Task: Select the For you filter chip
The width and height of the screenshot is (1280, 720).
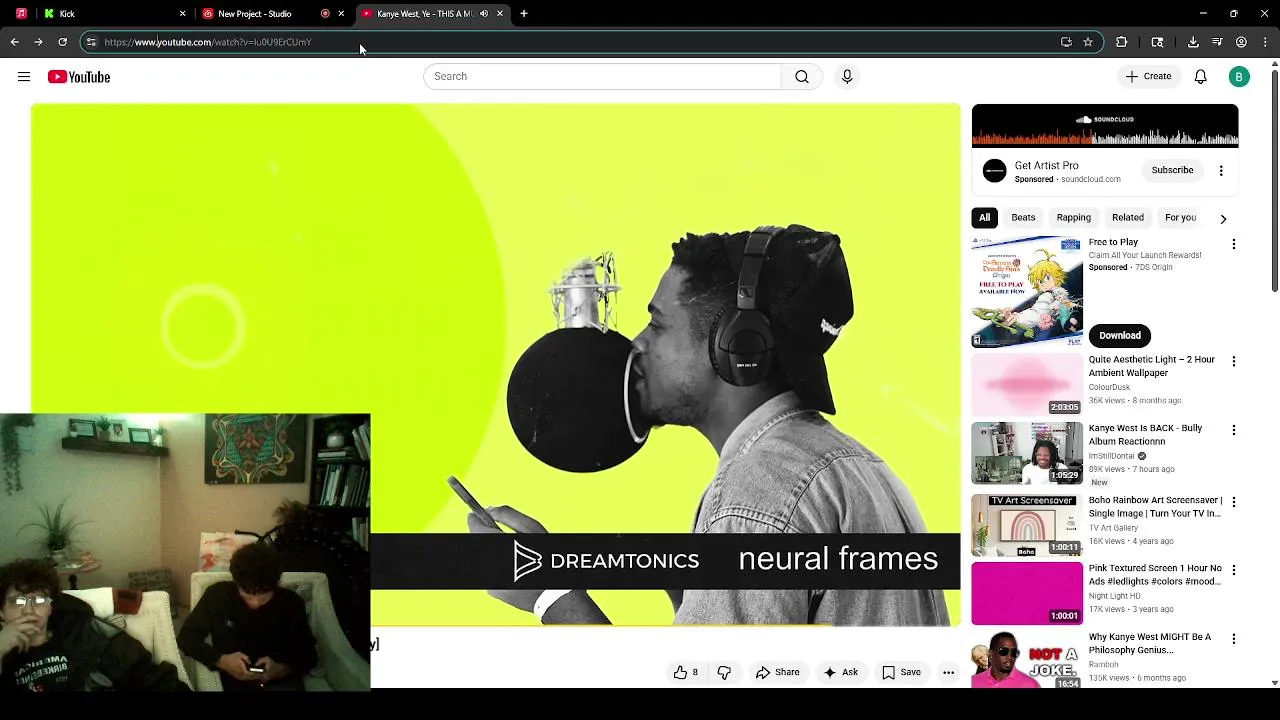Action: click(1180, 218)
